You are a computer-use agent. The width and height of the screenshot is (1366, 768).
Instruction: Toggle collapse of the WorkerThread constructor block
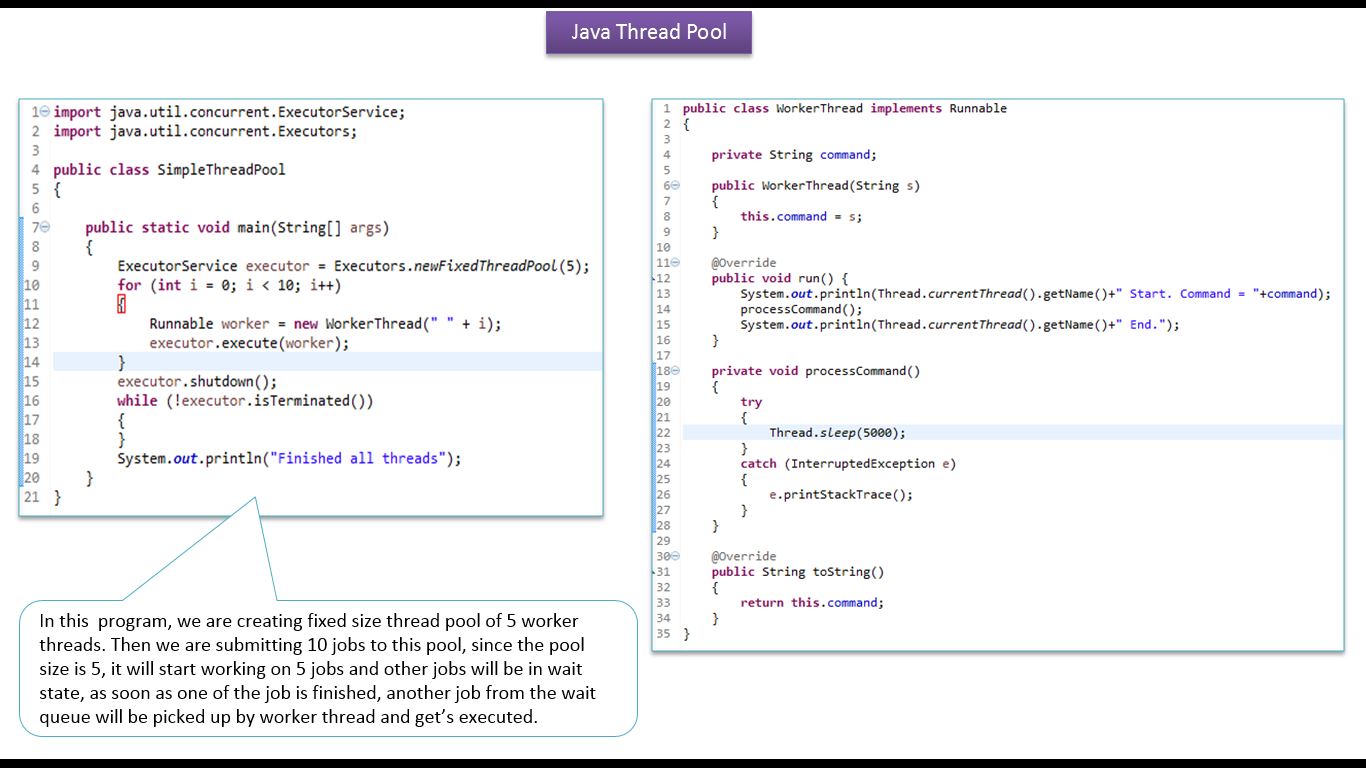point(673,185)
